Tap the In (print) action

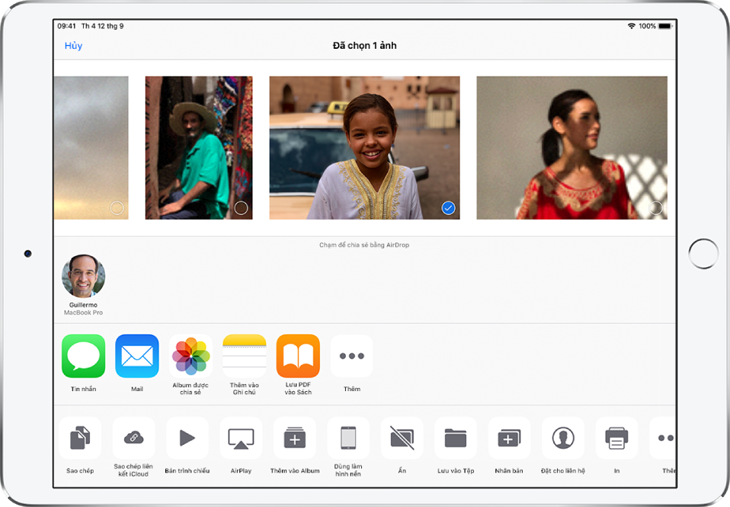(617, 438)
